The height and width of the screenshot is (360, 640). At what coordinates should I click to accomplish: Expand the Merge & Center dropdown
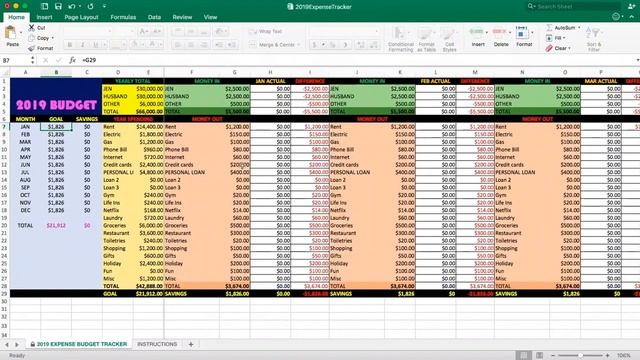point(299,44)
